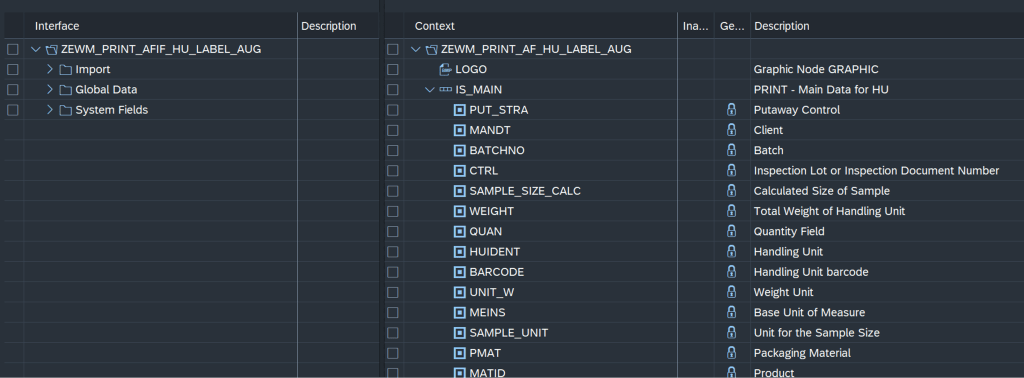
Task: Click the BATCHNO field icon
Action: tap(460, 151)
